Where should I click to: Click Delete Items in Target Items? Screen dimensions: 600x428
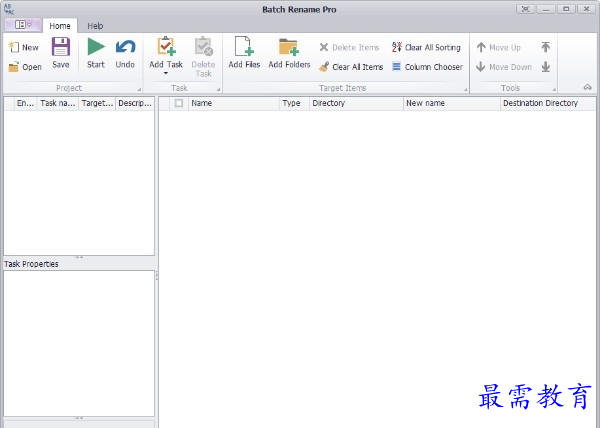[349, 47]
